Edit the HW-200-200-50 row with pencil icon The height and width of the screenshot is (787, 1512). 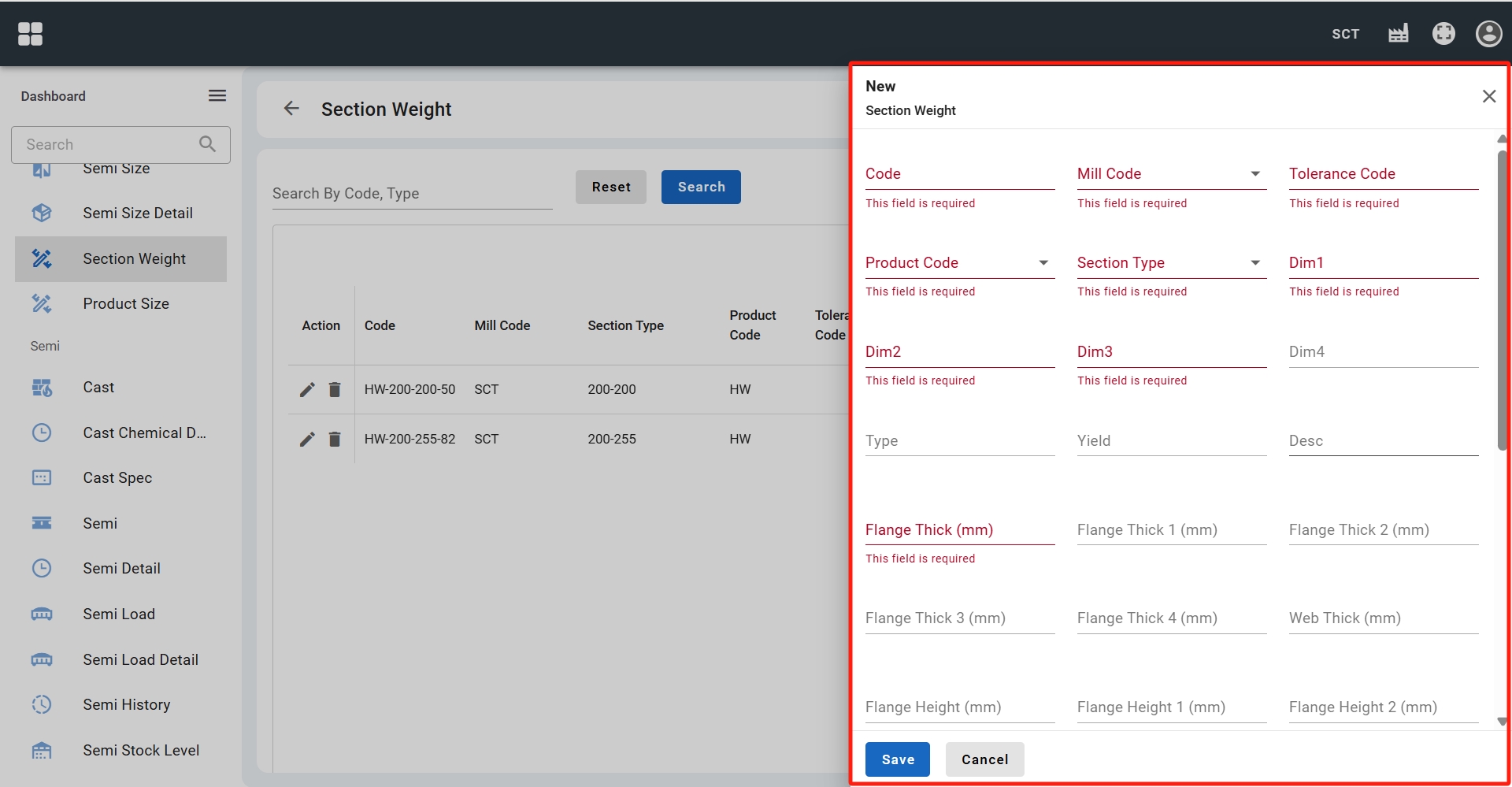tap(307, 390)
